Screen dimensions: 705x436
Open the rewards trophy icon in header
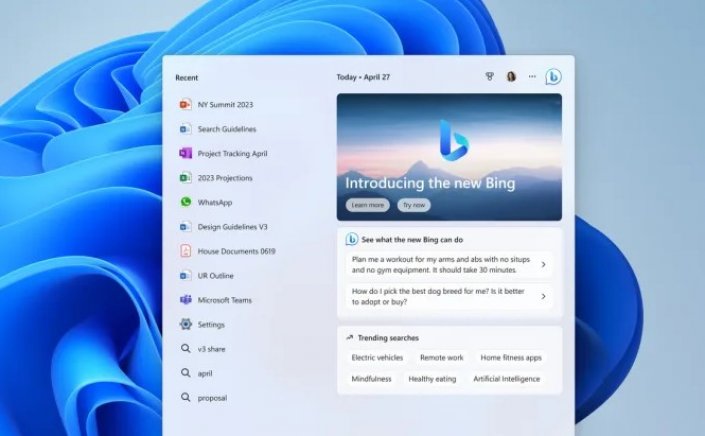490,77
